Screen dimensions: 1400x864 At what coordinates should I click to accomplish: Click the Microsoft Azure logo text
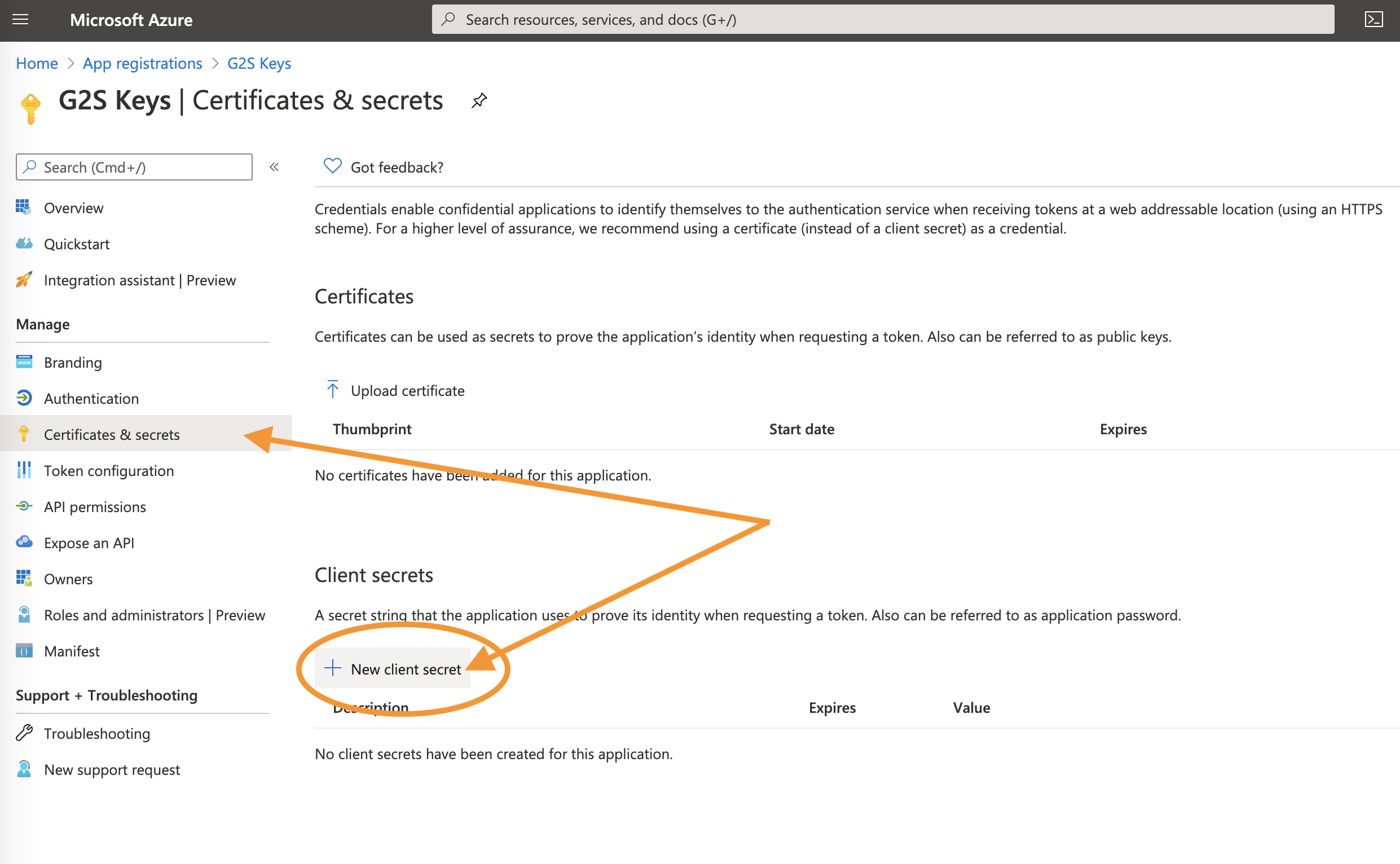[131, 20]
